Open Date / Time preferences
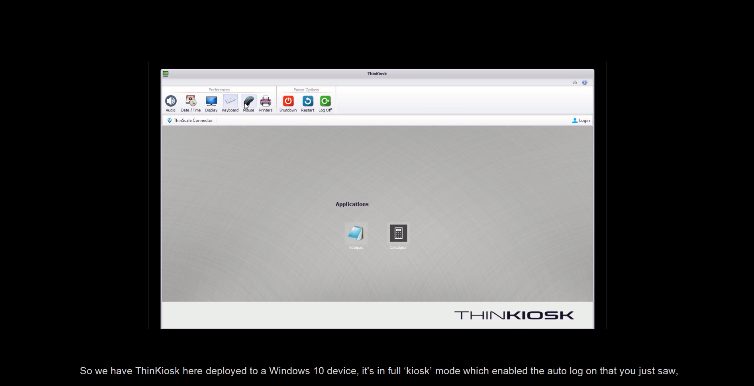Viewport: 754px width, 386px height. 191,103
